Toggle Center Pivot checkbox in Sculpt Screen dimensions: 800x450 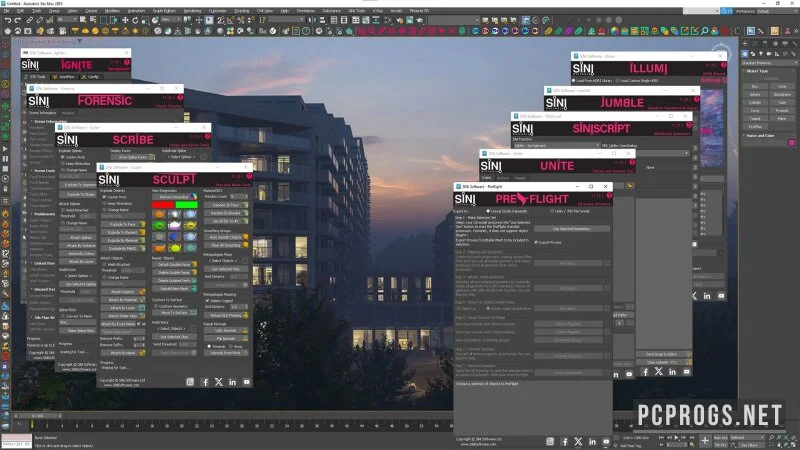click(105, 197)
